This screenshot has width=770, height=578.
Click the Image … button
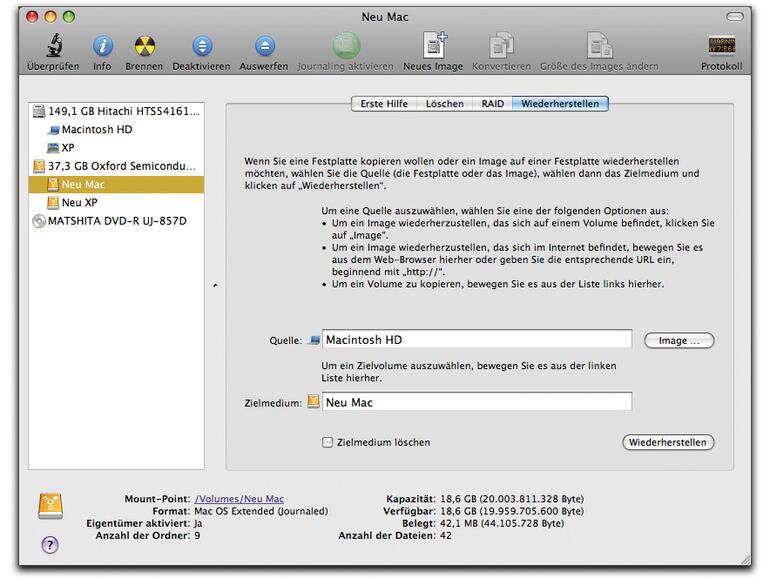click(x=678, y=341)
